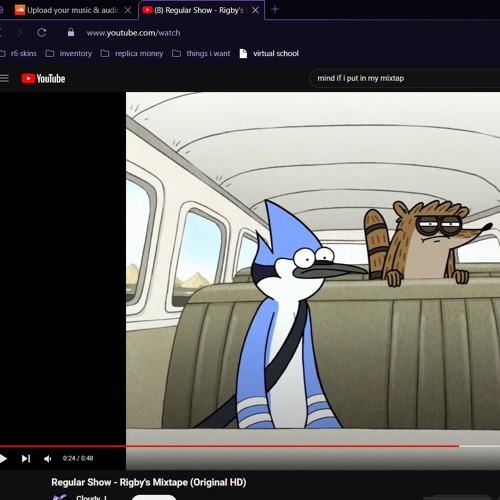The height and width of the screenshot is (500, 500).
Task: Click the address bar URL
Action: point(133,33)
